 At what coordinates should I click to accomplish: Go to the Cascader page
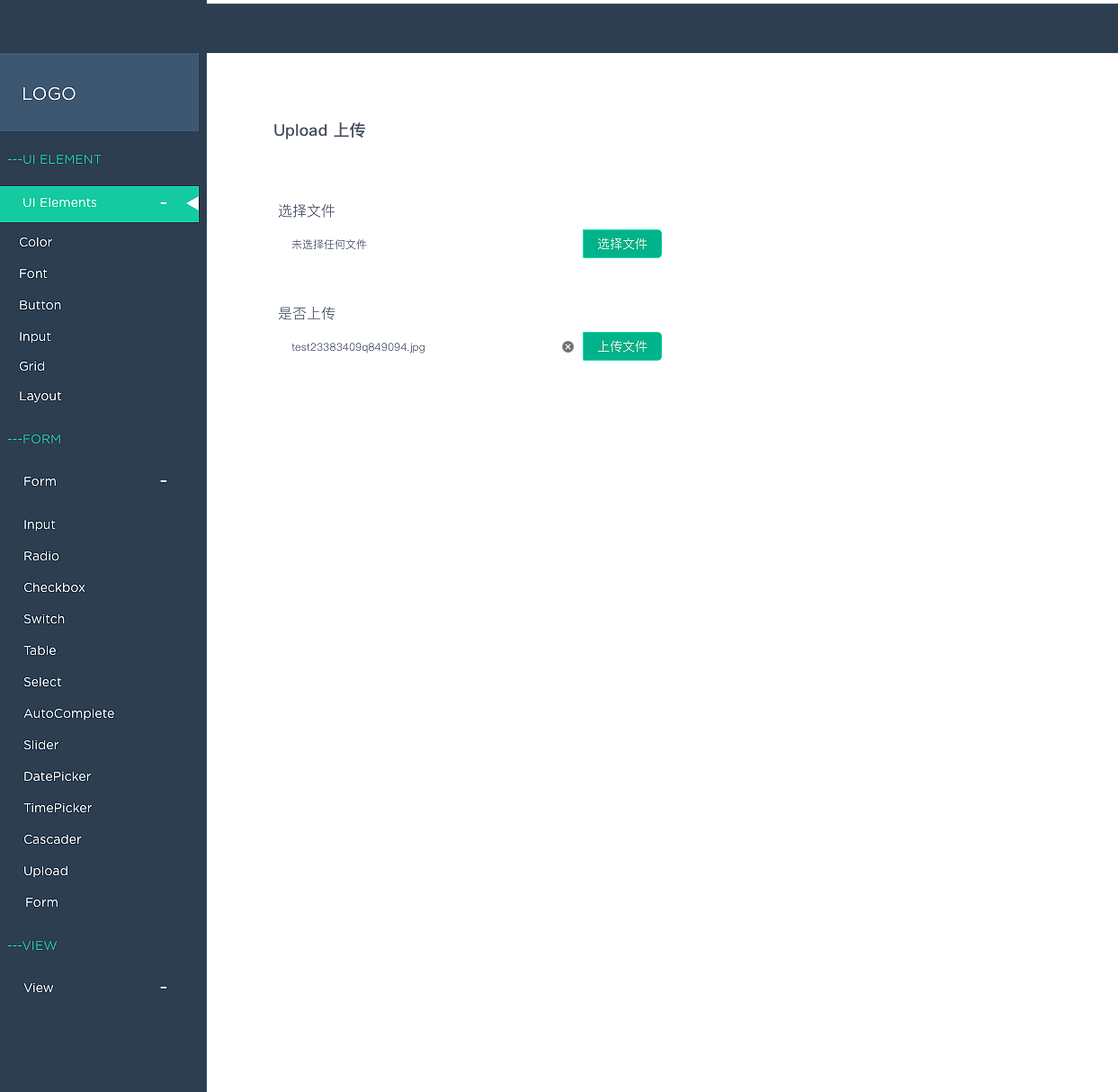click(52, 839)
